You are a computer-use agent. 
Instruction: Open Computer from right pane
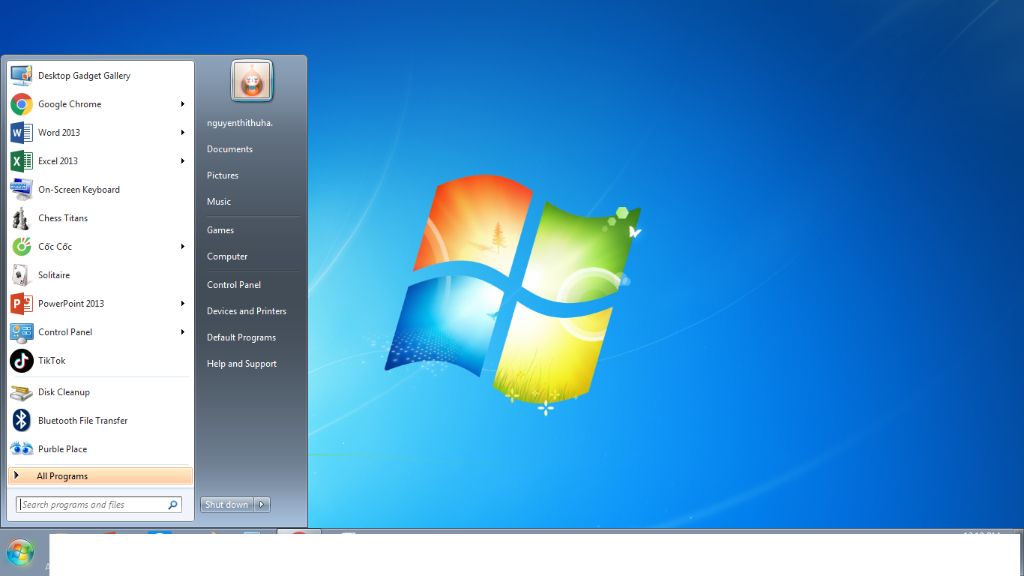tap(227, 257)
